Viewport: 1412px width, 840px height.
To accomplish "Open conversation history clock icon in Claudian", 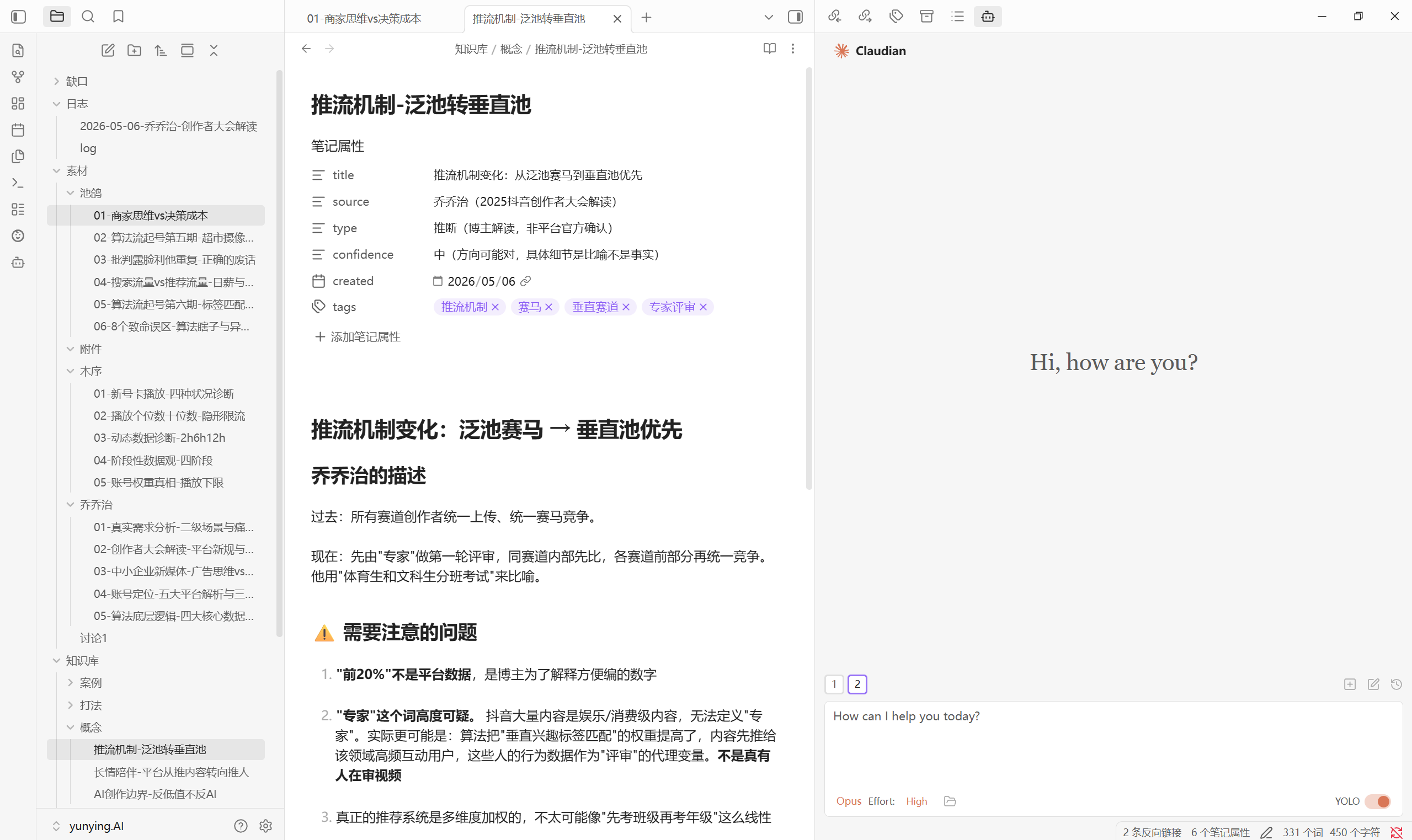I will coord(1396,684).
